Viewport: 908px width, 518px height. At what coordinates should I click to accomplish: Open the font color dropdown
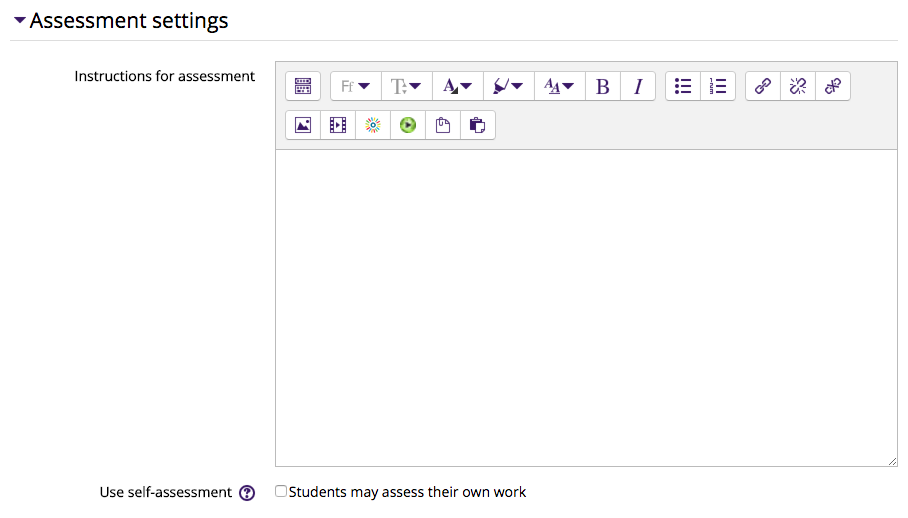click(457, 86)
